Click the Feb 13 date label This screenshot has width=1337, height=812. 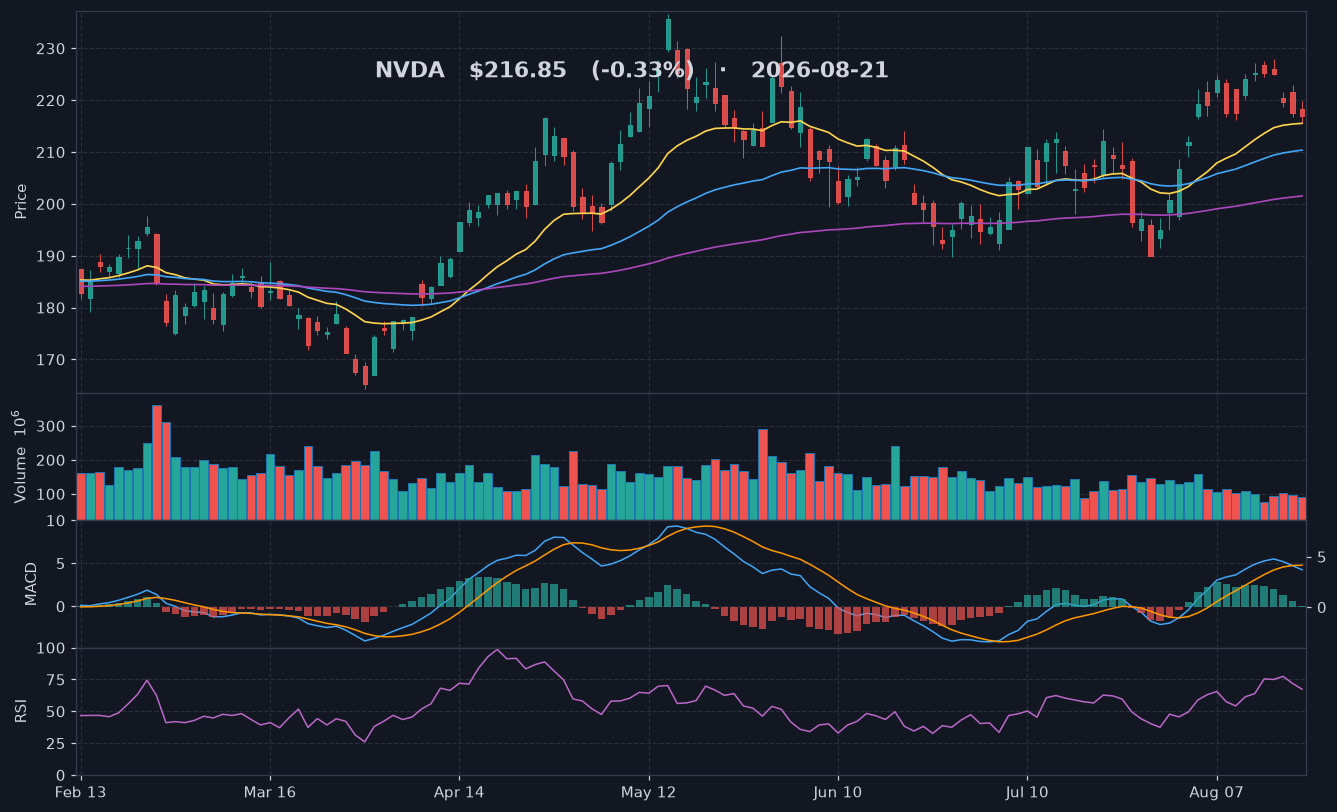(x=81, y=792)
